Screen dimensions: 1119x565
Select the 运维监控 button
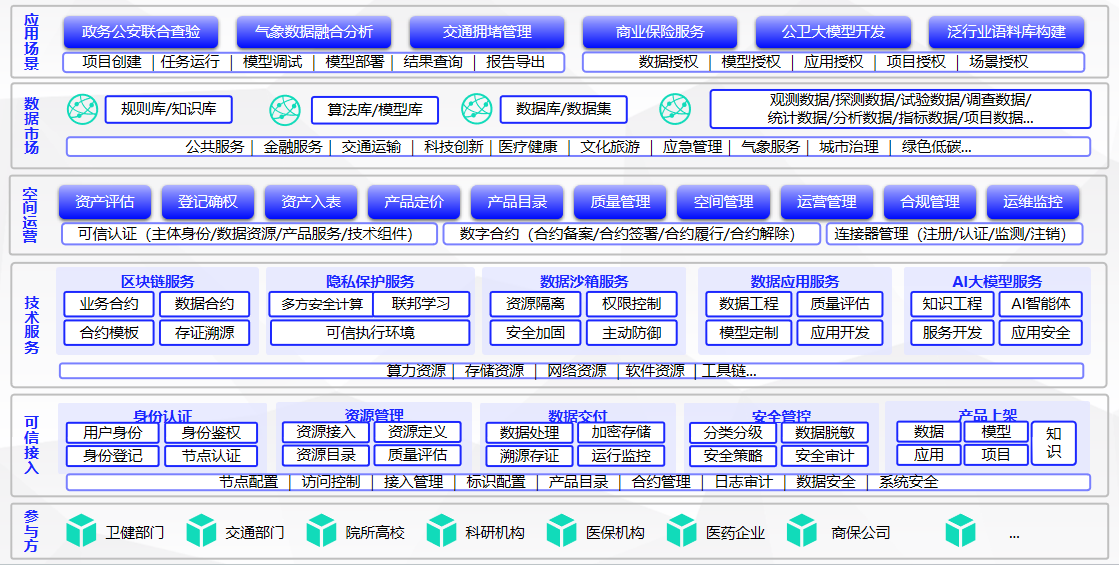(x=1033, y=202)
